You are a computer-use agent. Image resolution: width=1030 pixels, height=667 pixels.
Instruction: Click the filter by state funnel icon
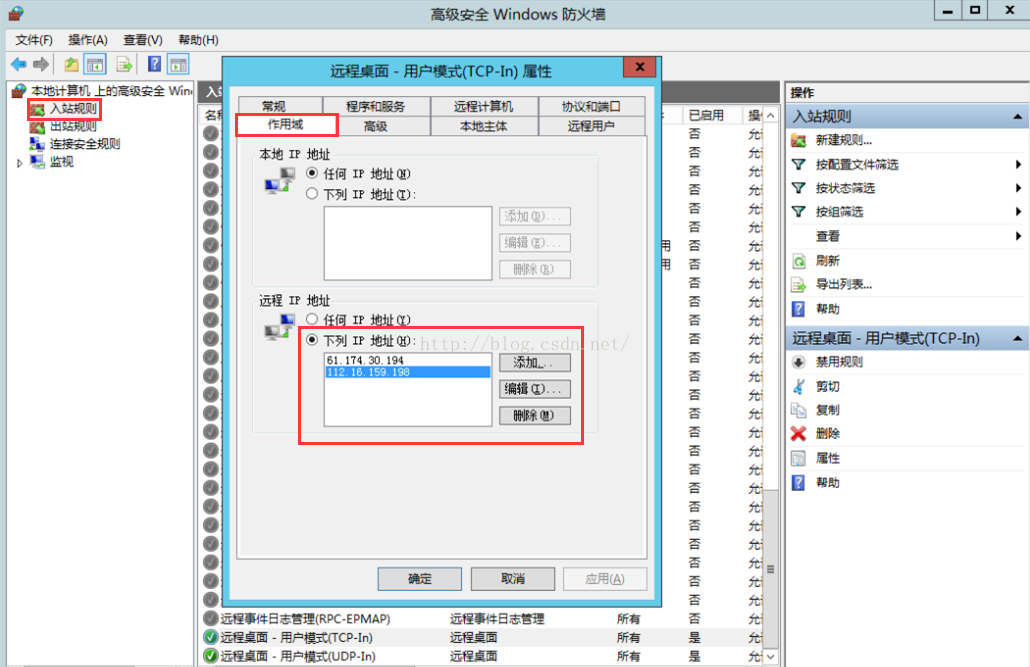point(799,188)
